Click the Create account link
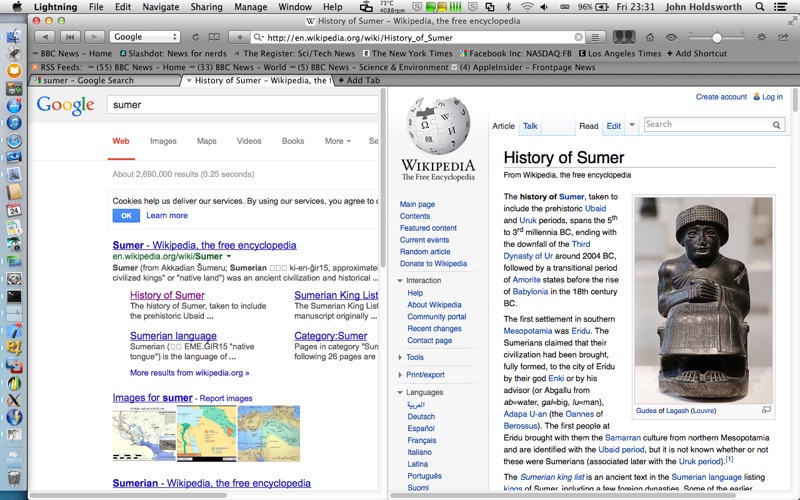Image resolution: width=800 pixels, height=500 pixels. (x=721, y=96)
